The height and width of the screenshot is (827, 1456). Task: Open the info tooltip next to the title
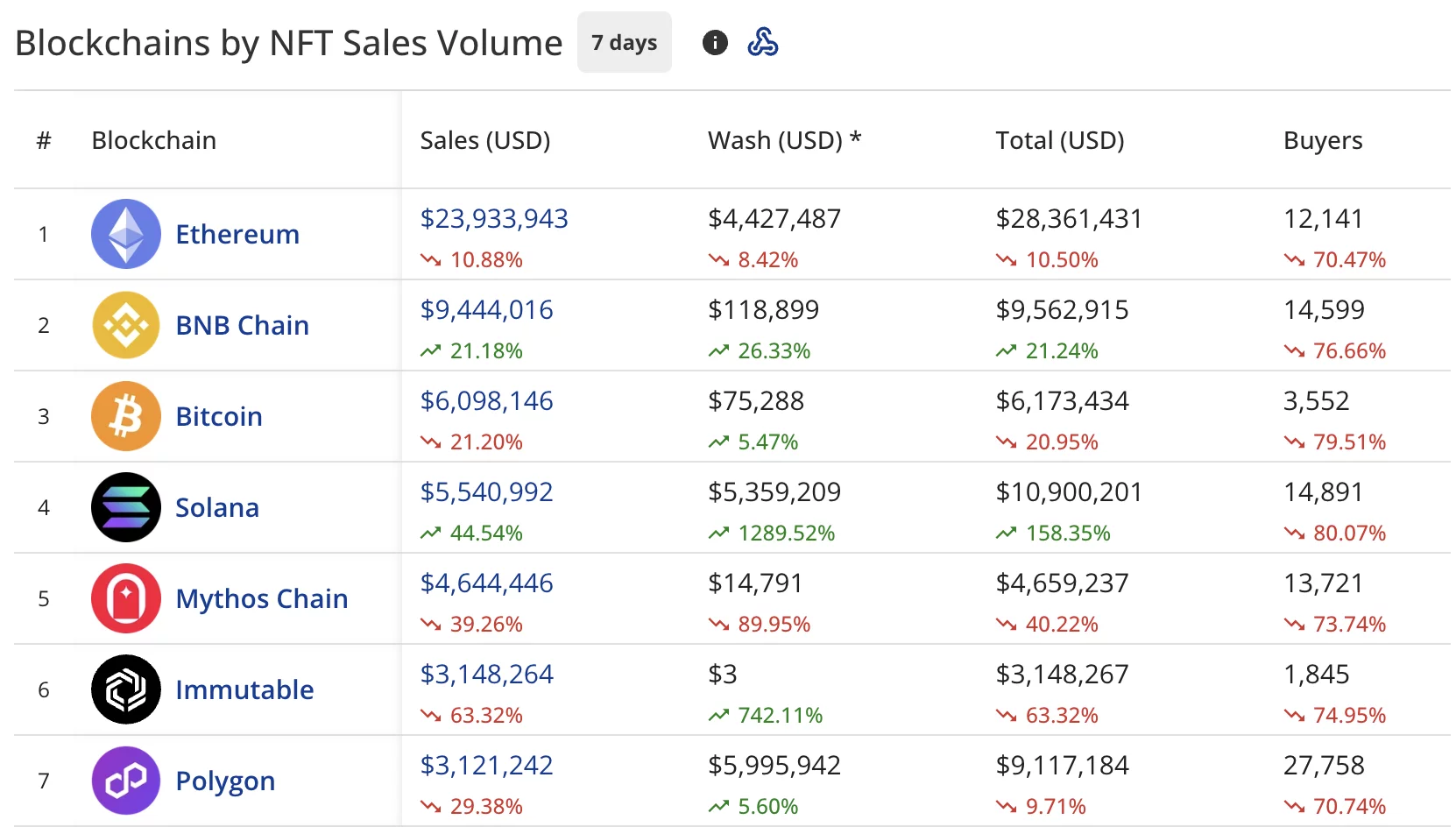coord(715,42)
